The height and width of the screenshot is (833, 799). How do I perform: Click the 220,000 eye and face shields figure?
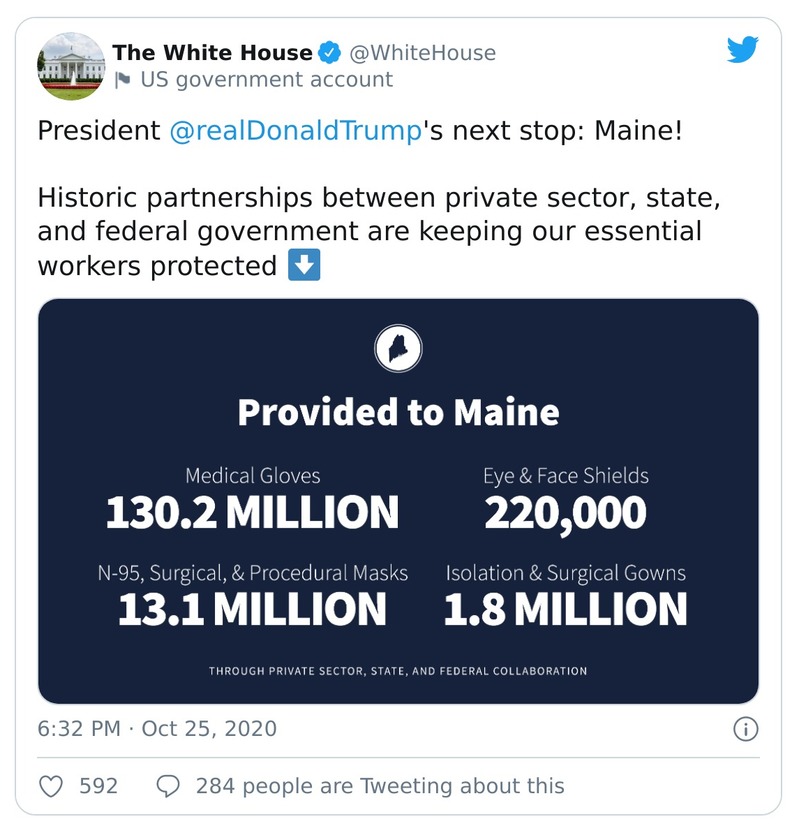[x=565, y=513]
